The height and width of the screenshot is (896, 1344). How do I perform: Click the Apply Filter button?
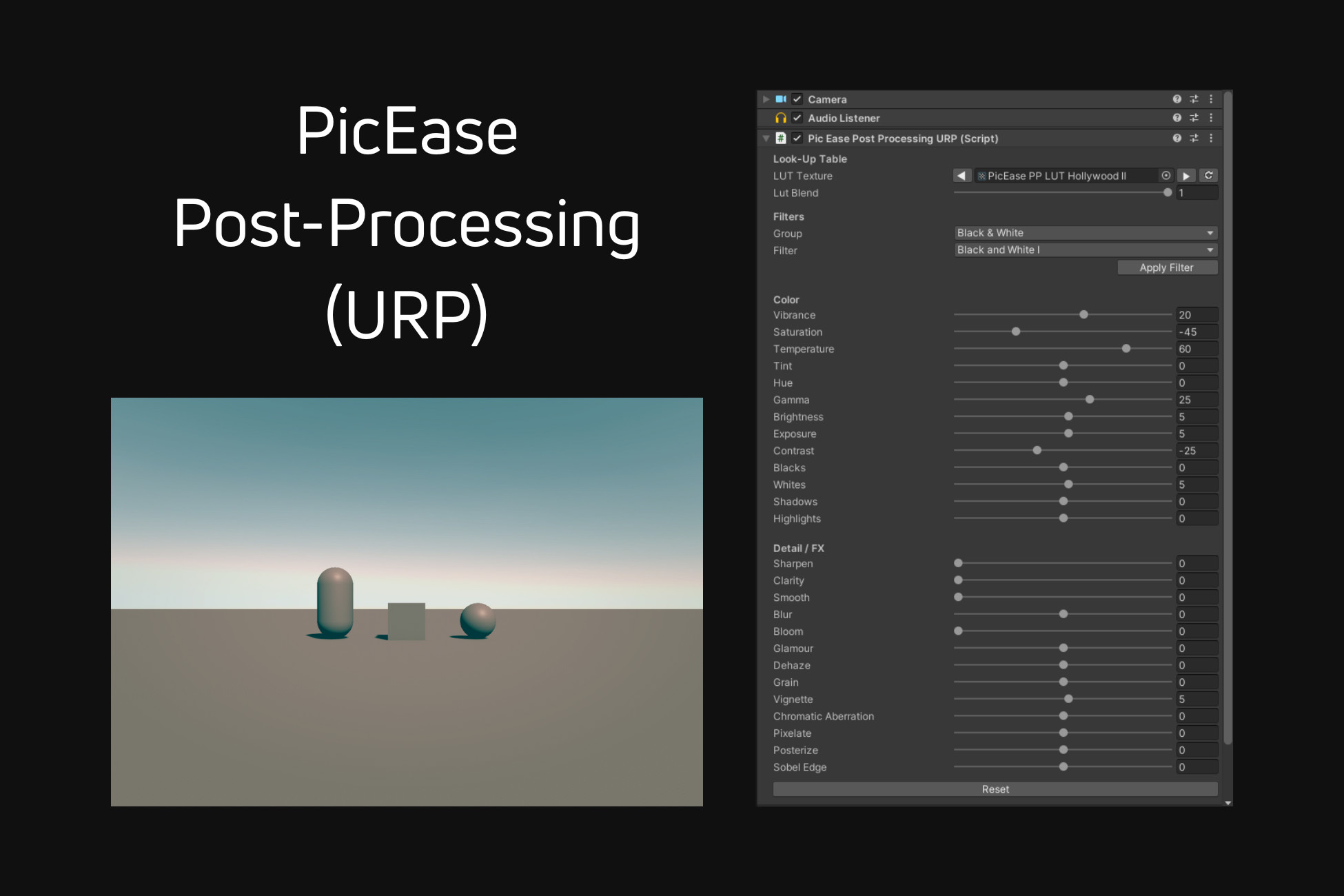point(1167,267)
